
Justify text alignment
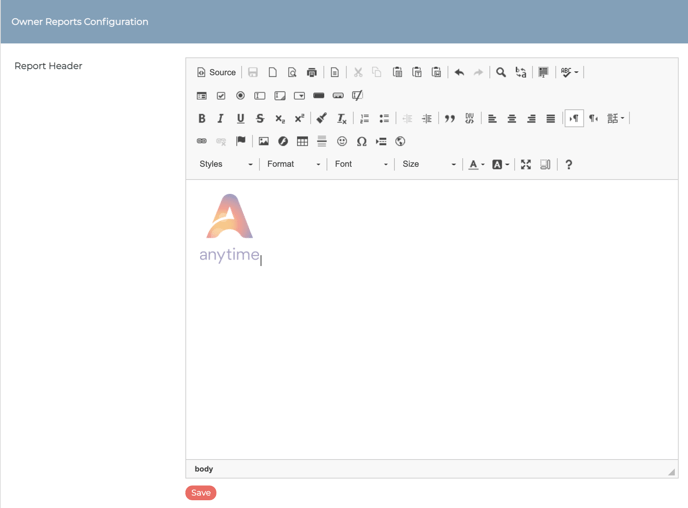tap(551, 118)
